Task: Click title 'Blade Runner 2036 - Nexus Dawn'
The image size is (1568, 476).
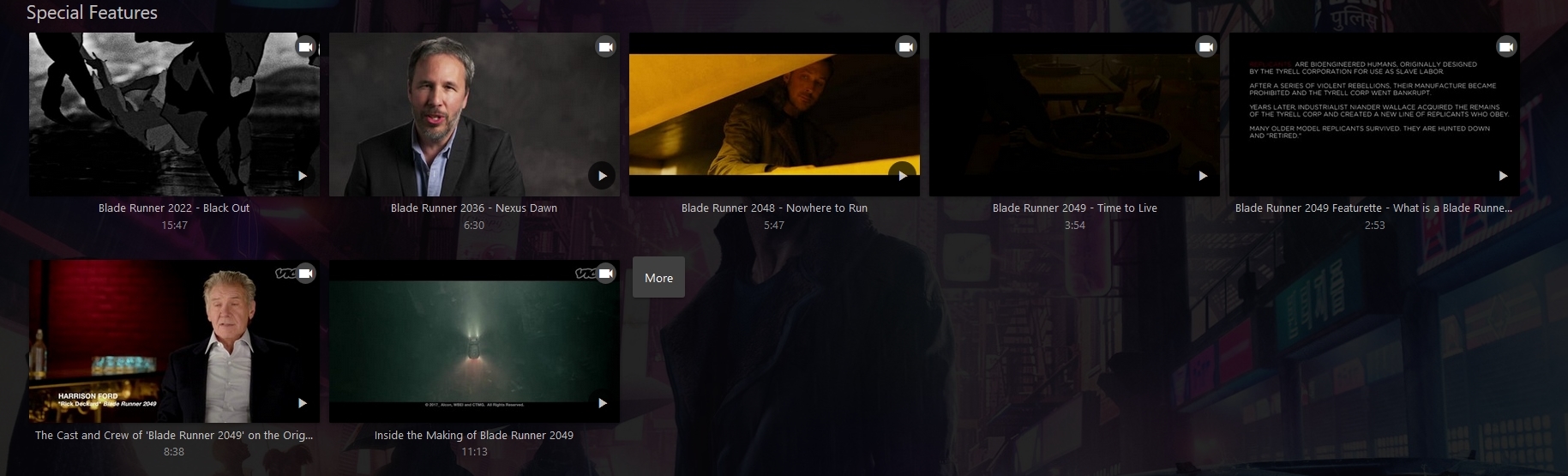Action: pyautogui.click(x=474, y=208)
